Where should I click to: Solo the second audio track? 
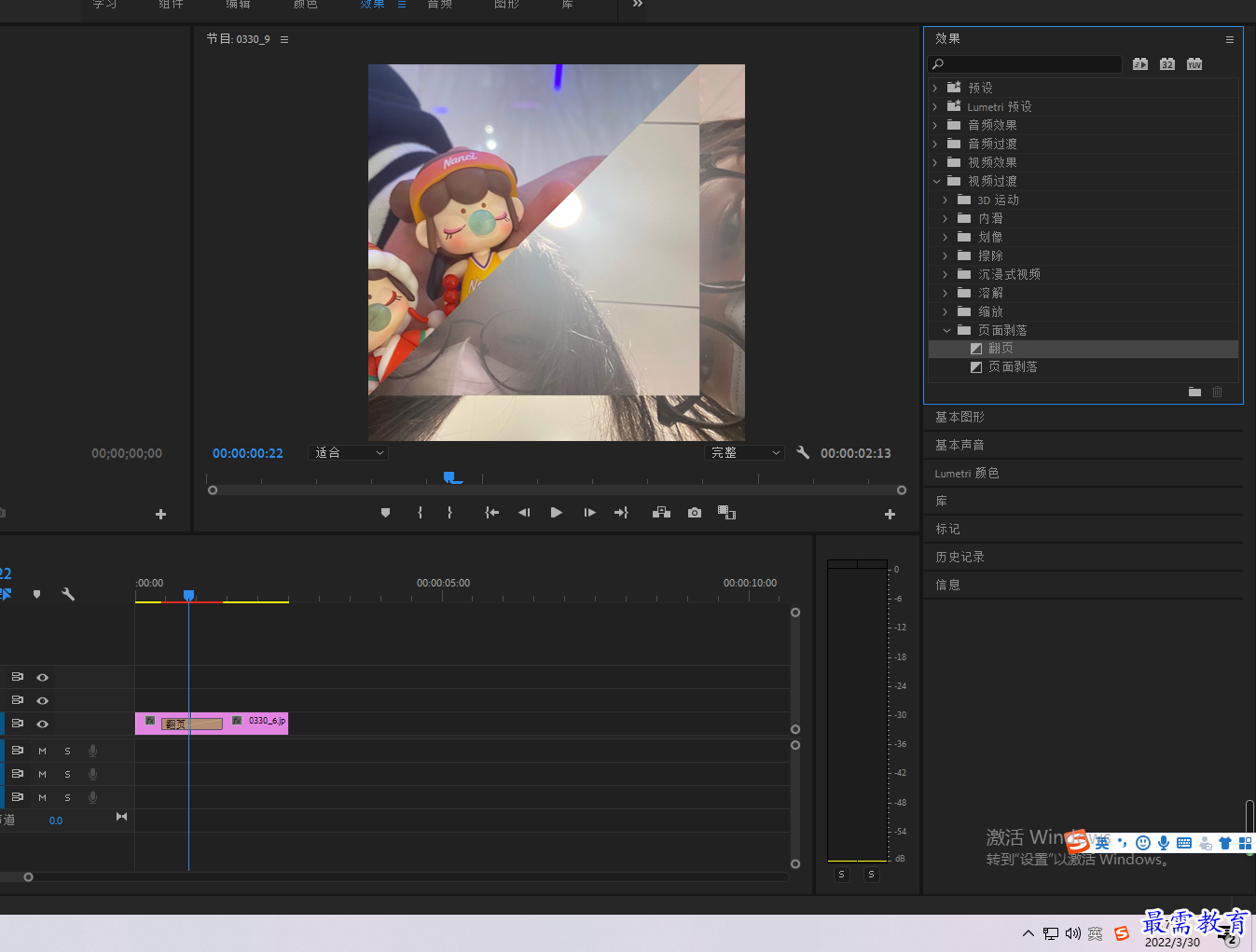click(x=67, y=774)
